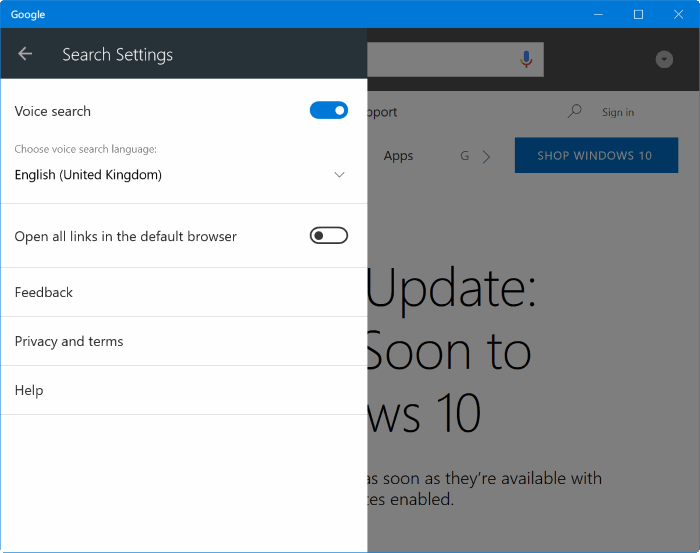Click the Choose voice search language label
700x553 pixels.
[86, 149]
